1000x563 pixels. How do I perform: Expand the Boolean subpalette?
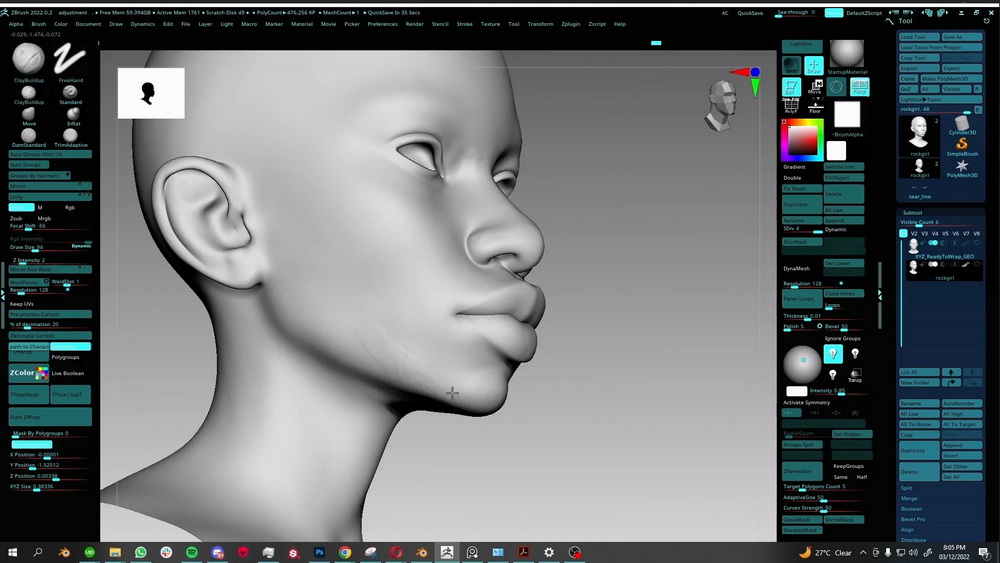911,509
